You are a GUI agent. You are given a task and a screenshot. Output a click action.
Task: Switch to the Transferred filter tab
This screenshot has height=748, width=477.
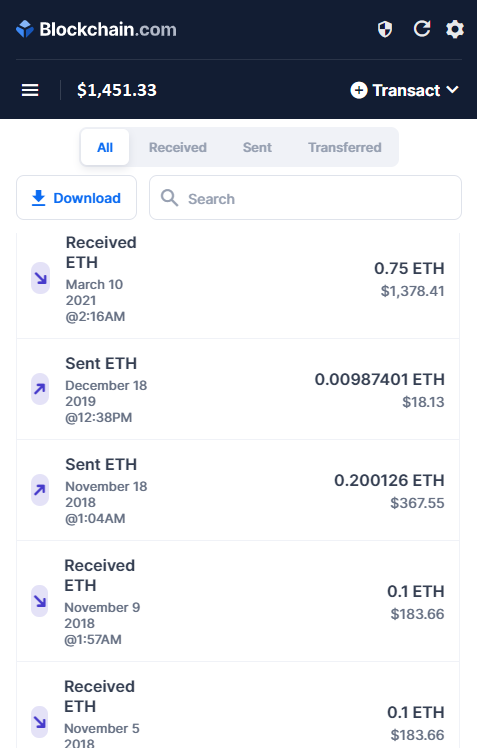344,147
